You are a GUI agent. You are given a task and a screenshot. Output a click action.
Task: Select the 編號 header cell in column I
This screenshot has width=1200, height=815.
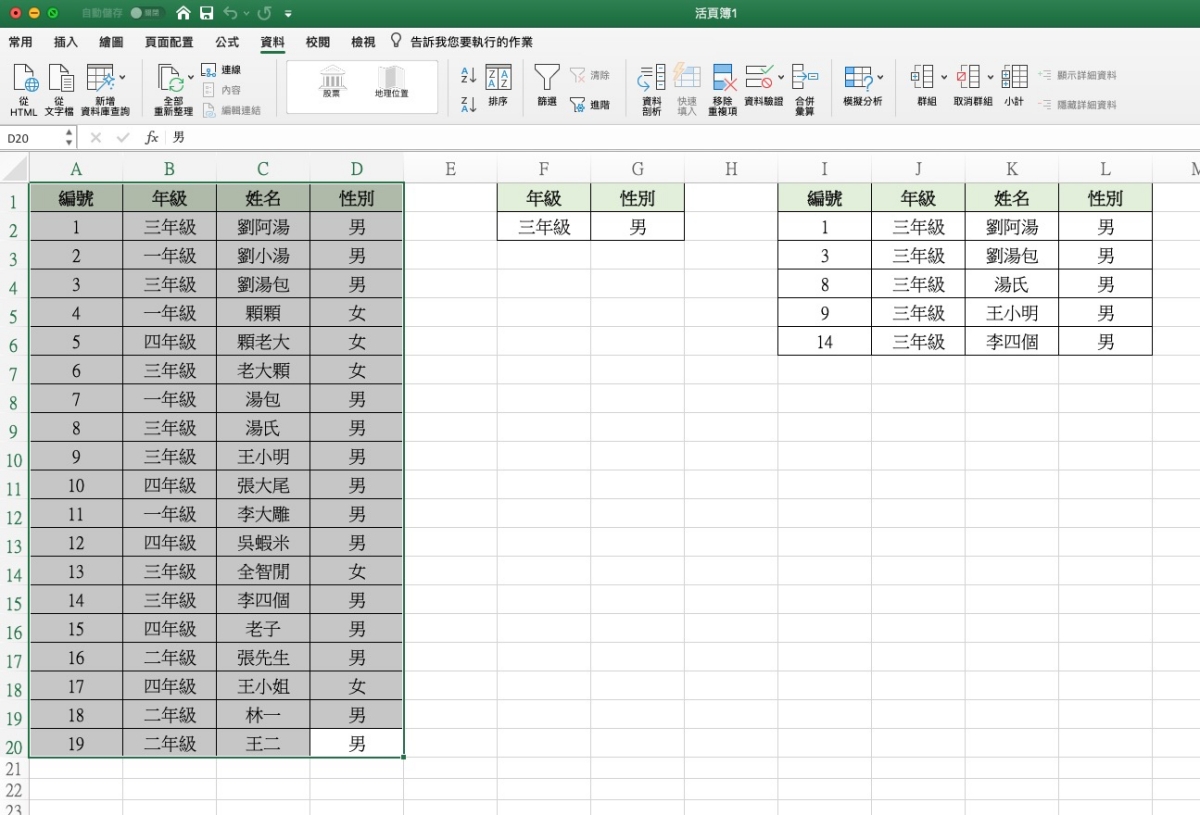[825, 198]
